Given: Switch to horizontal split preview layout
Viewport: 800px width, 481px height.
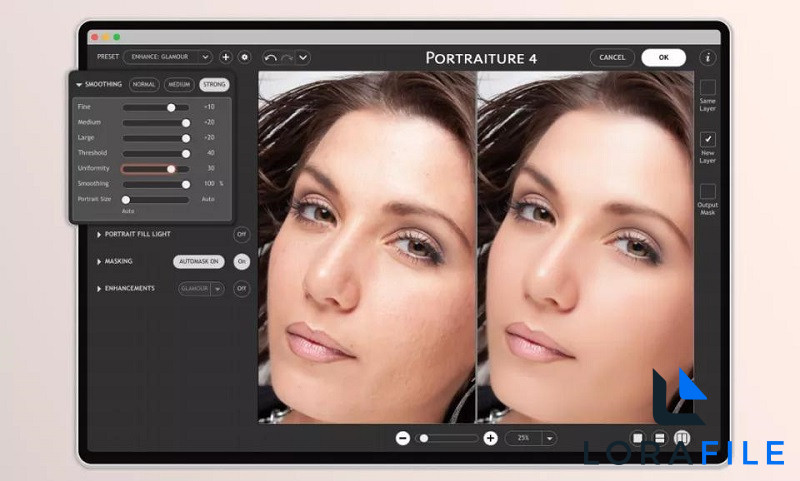Looking at the screenshot, I should [x=660, y=438].
